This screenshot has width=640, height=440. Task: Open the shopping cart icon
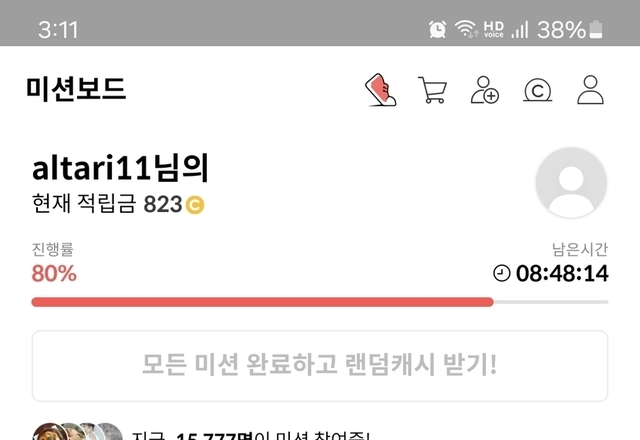(432, 89)
